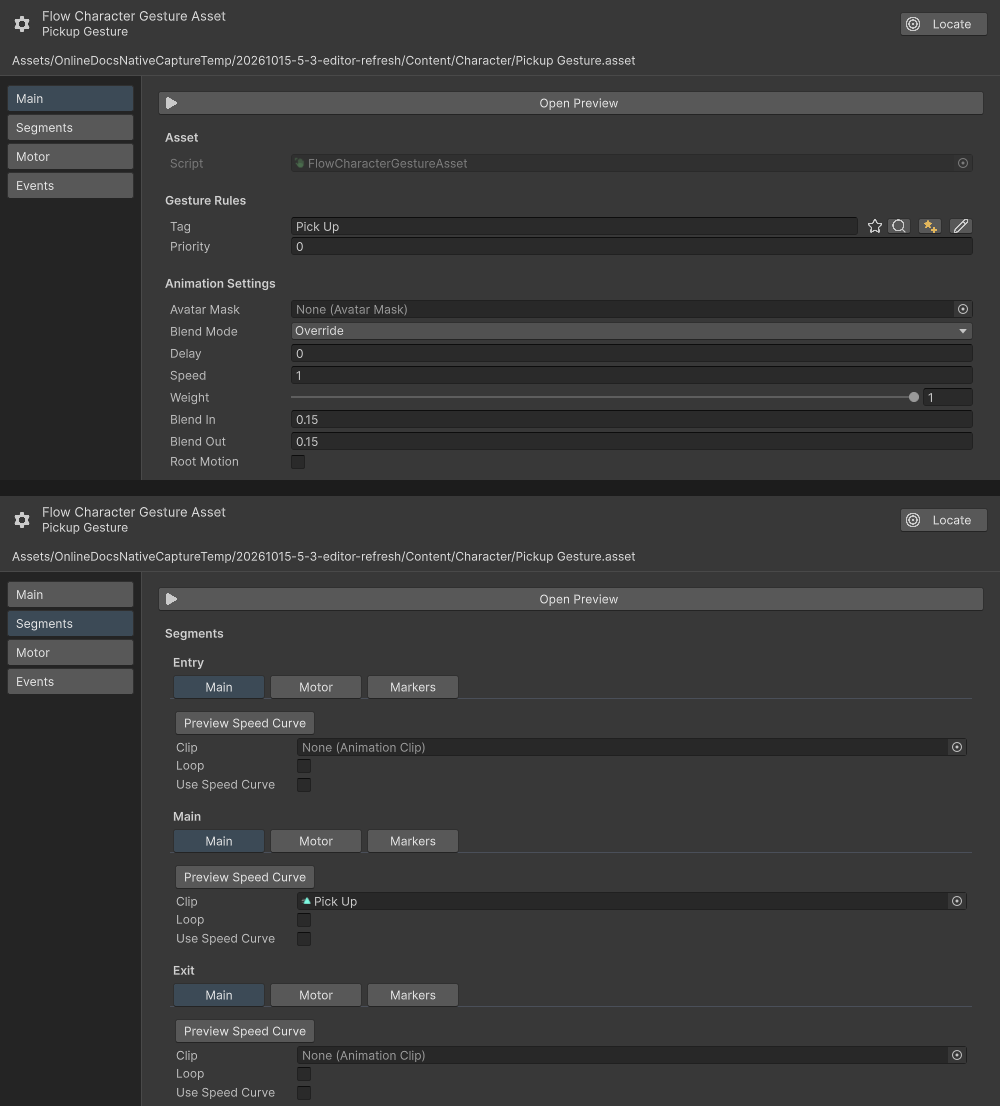Click the gold star-plus icon beside Tag
Screen dimensions: 1000x1106
pos(930,226)
